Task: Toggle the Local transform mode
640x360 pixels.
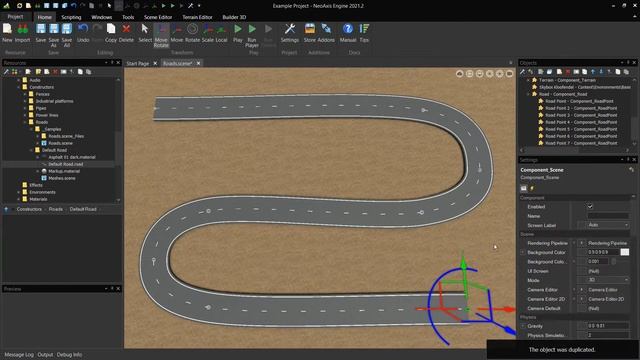Action: [x=221, y=33]
